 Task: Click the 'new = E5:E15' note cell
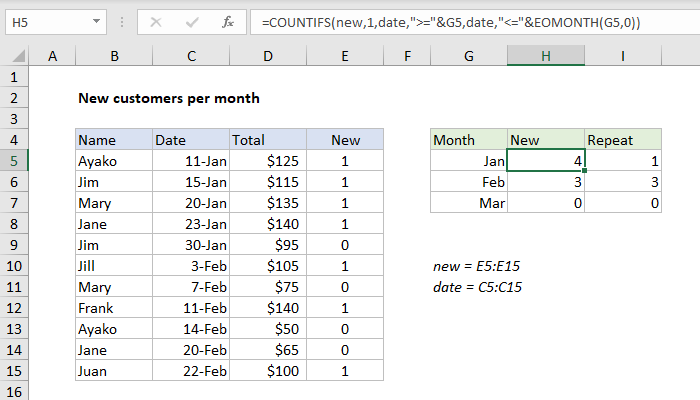467,266
